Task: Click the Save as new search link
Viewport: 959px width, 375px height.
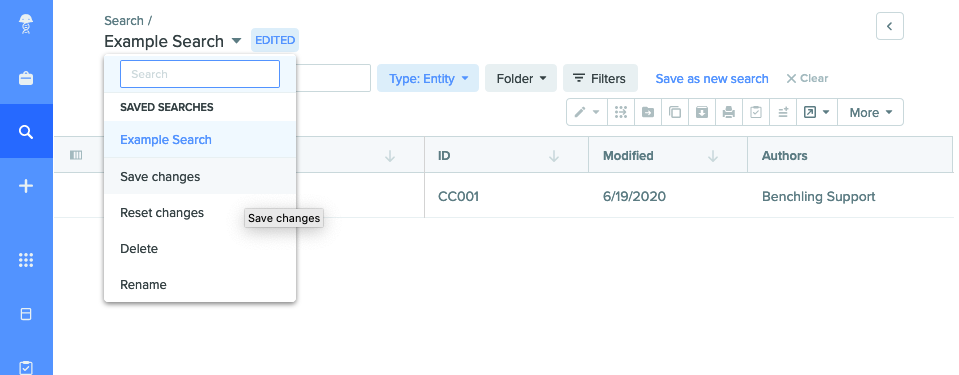Action: pos(712,79)
